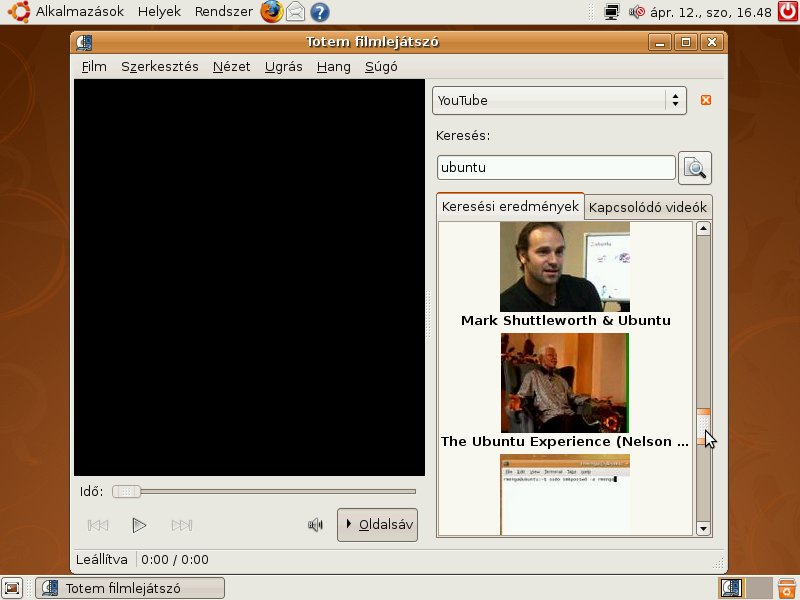Screen dimensions: 800x600
Task: Click the Idő seek slider handle
Action: tap(126, 491)
